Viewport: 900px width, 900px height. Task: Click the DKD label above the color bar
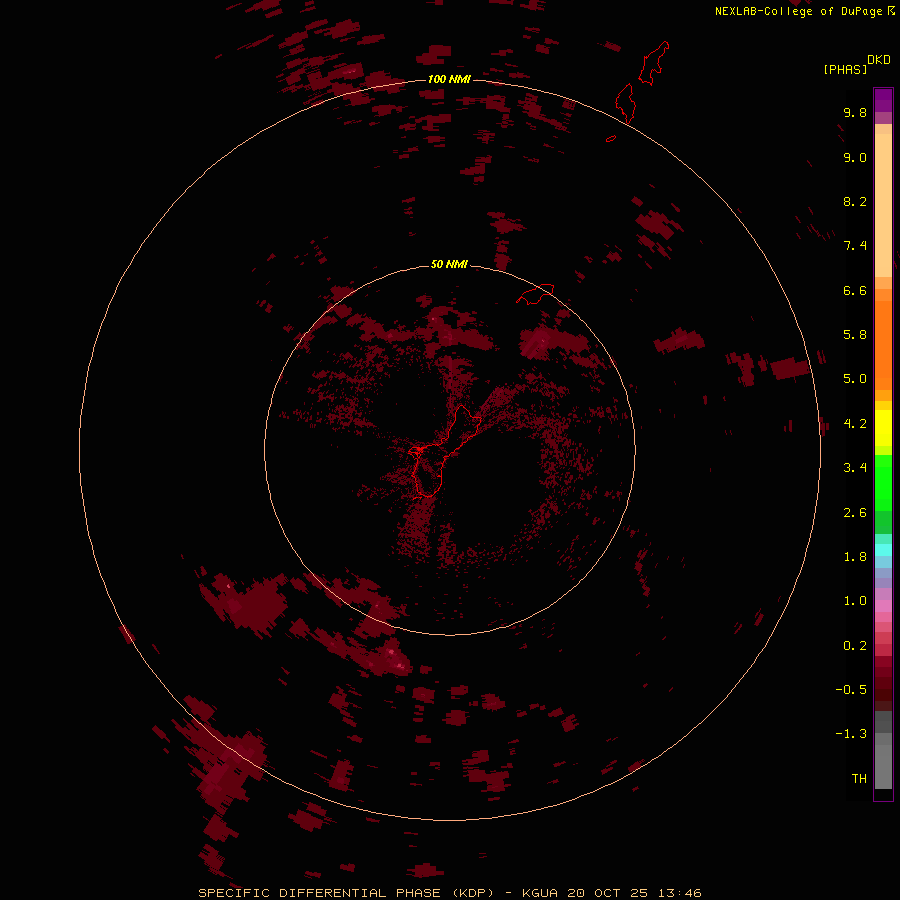click(878, 59)
